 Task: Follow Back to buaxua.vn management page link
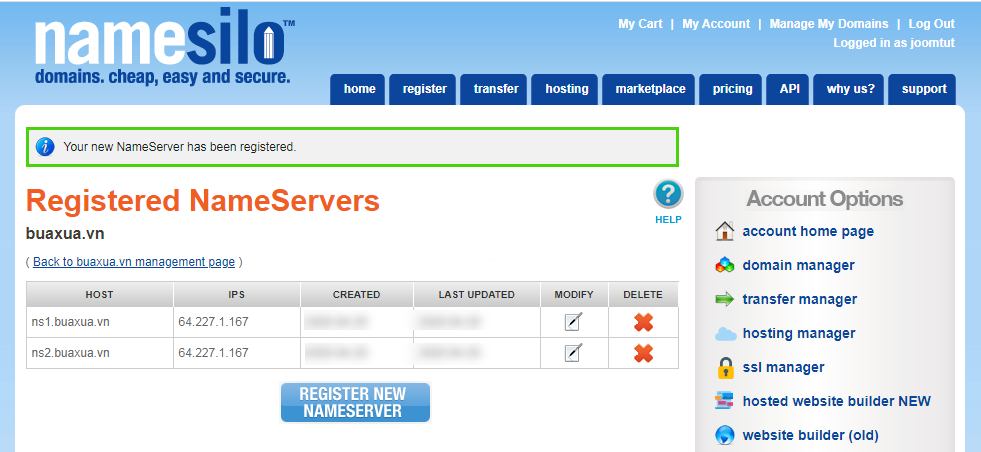(x=134, y=262)
